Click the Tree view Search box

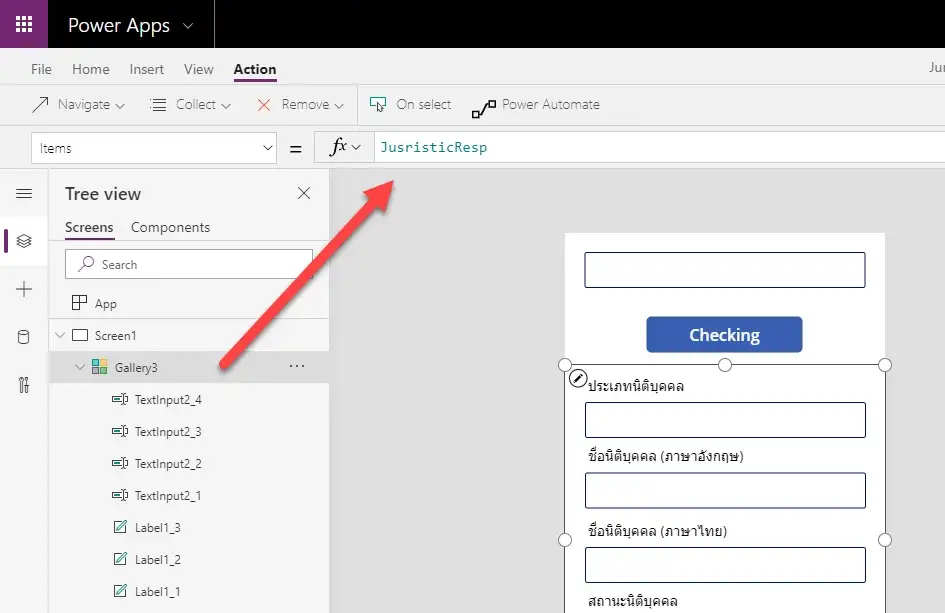click(x=189, y=265)
